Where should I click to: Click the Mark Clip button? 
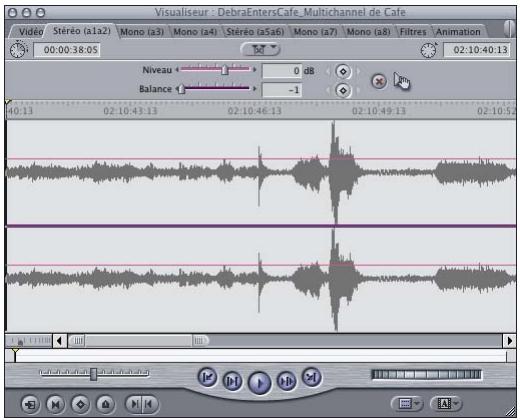pos(55,404)
